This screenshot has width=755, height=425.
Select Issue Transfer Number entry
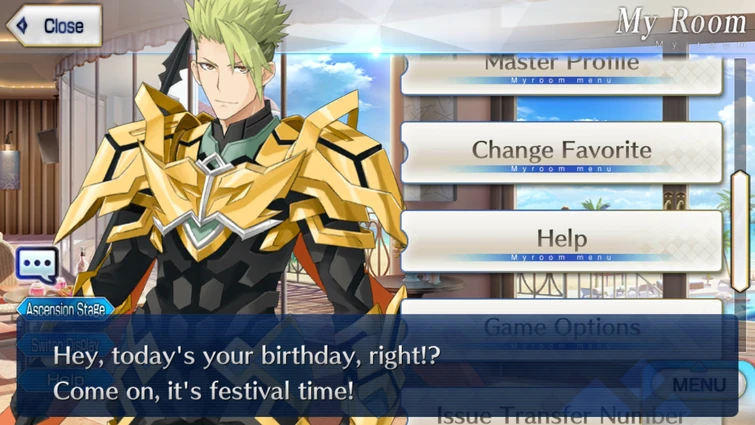pyautogui.click(x=561, y=414)
